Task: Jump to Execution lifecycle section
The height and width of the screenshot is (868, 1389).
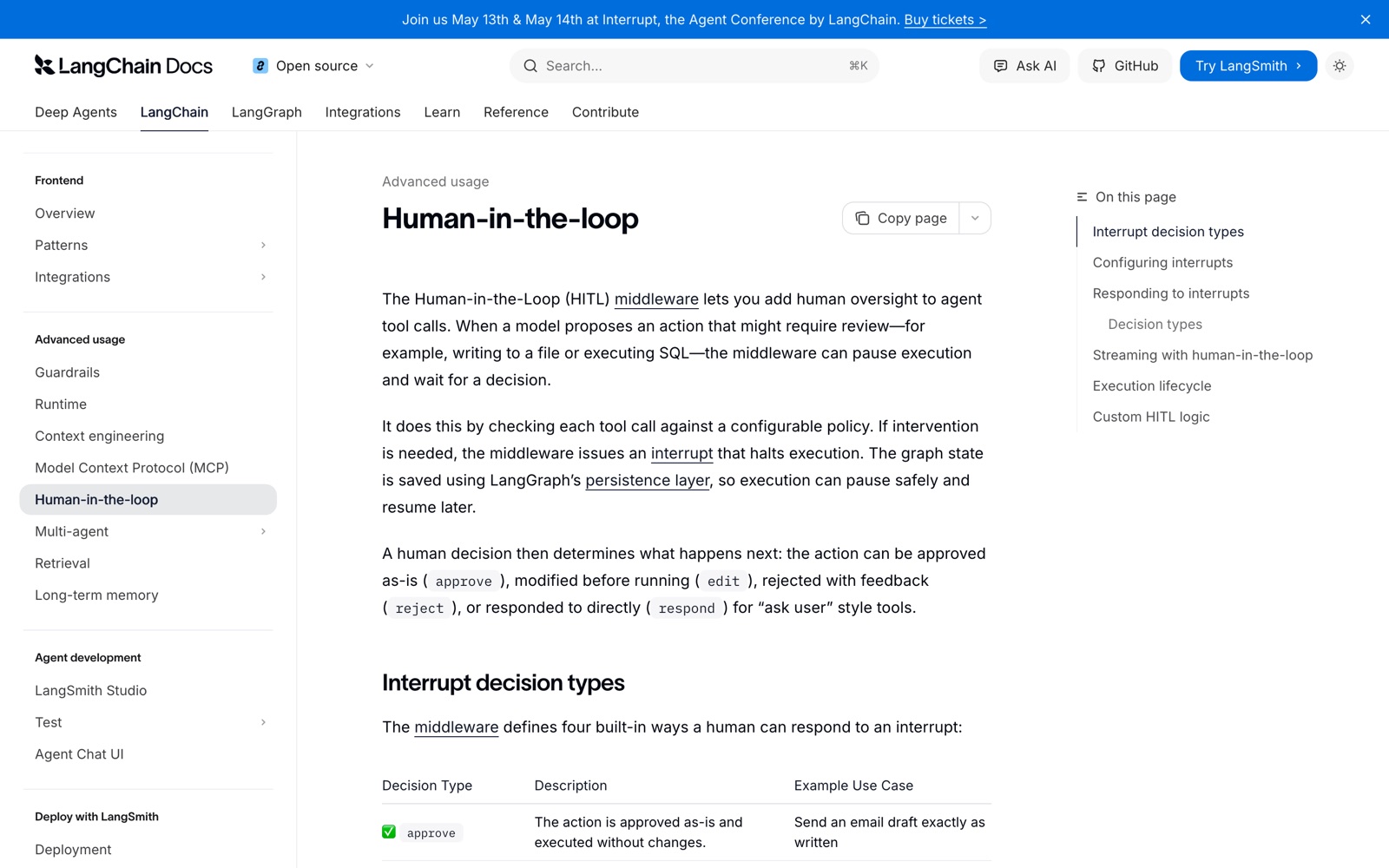Action: click(1151, 385)
